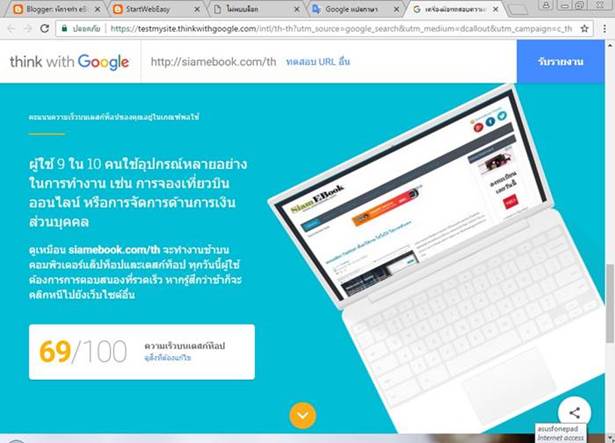The height and width of the screenshot is (443, 615).
Task: Open the fixes link under desktop speed
Action: coord(167,358)
